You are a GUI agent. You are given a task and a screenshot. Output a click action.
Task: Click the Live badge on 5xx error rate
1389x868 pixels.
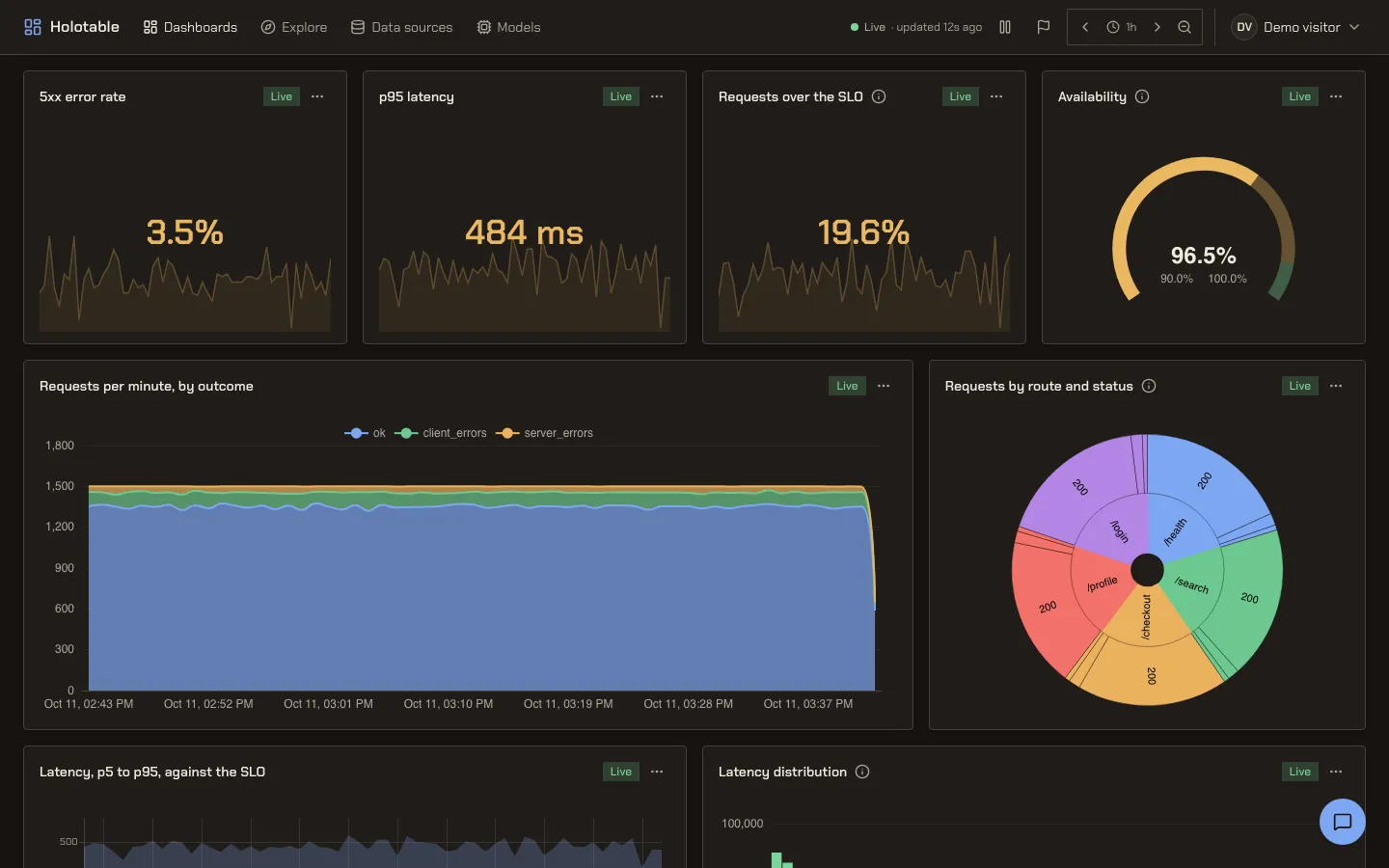coord(282,96)
